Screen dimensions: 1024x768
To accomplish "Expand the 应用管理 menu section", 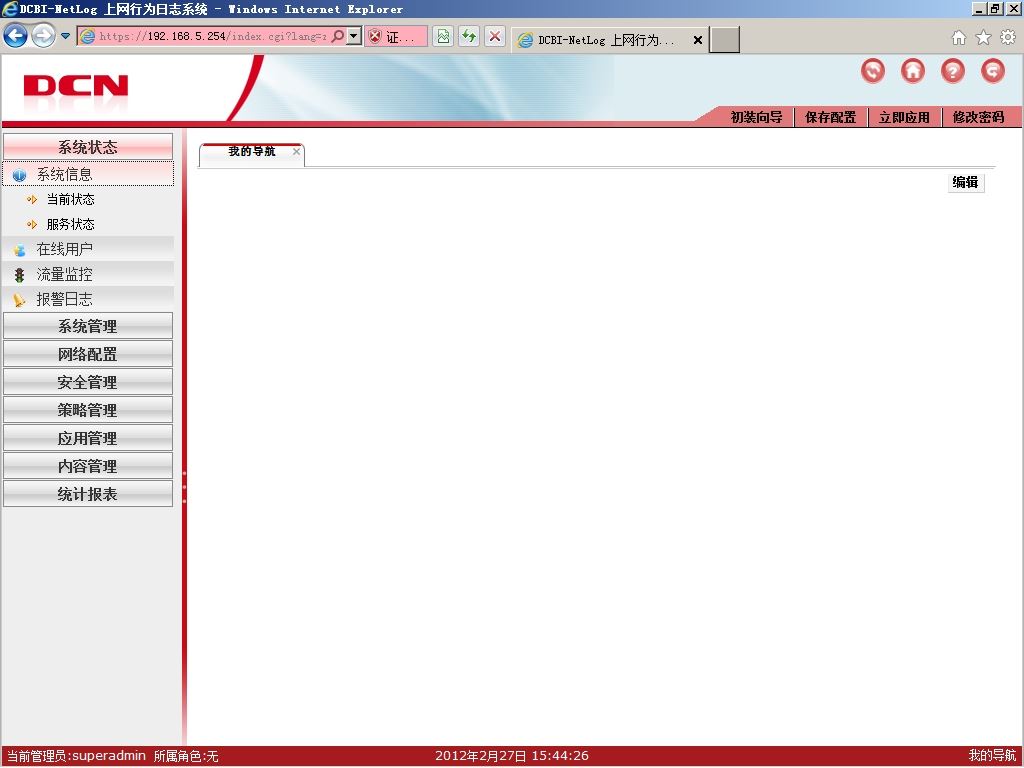I will (x=88, y=438).
